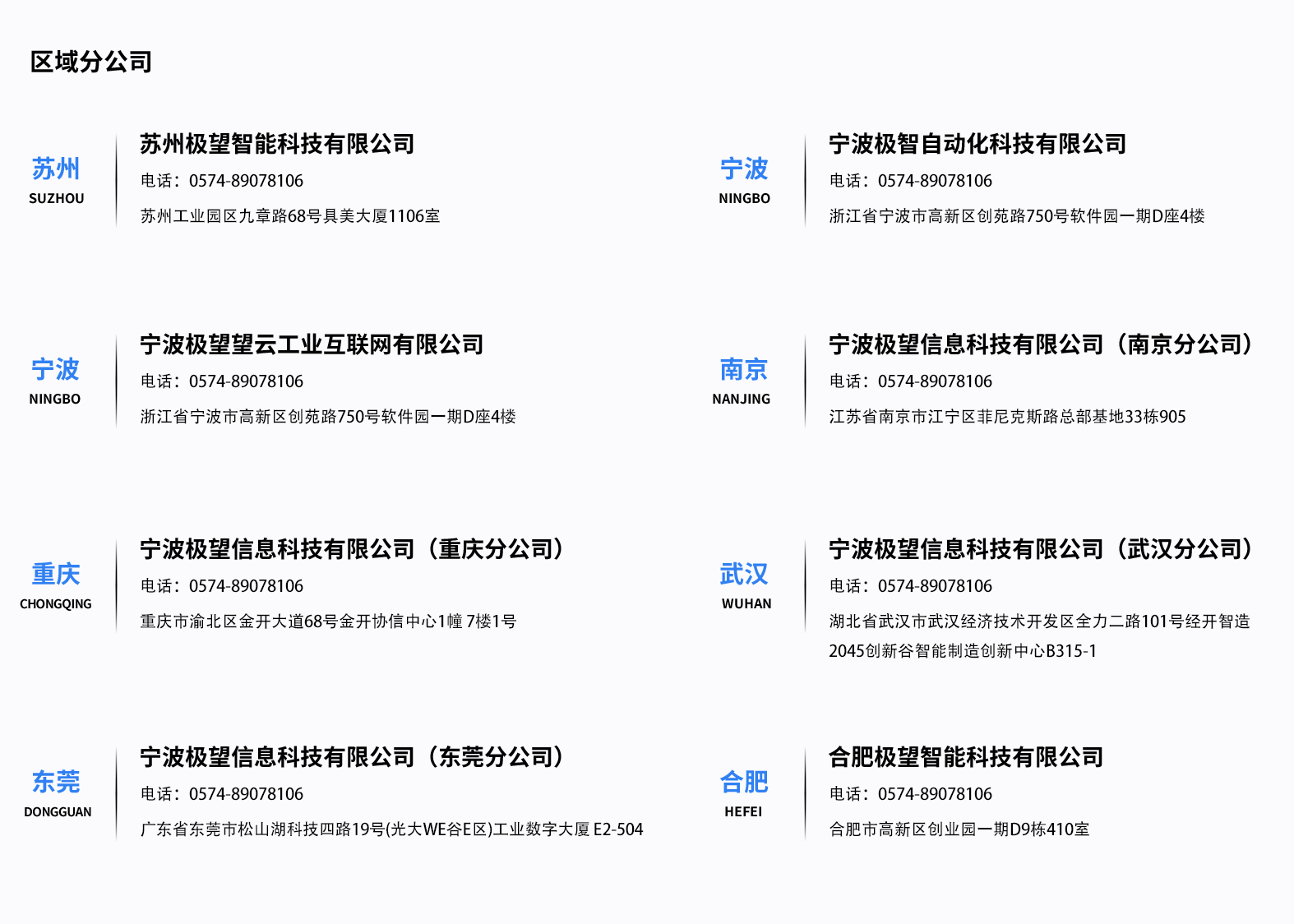Open 苏州极望智能科技有限公司 company title
This screenshot has height=924, width=1294.
point(277,144)
